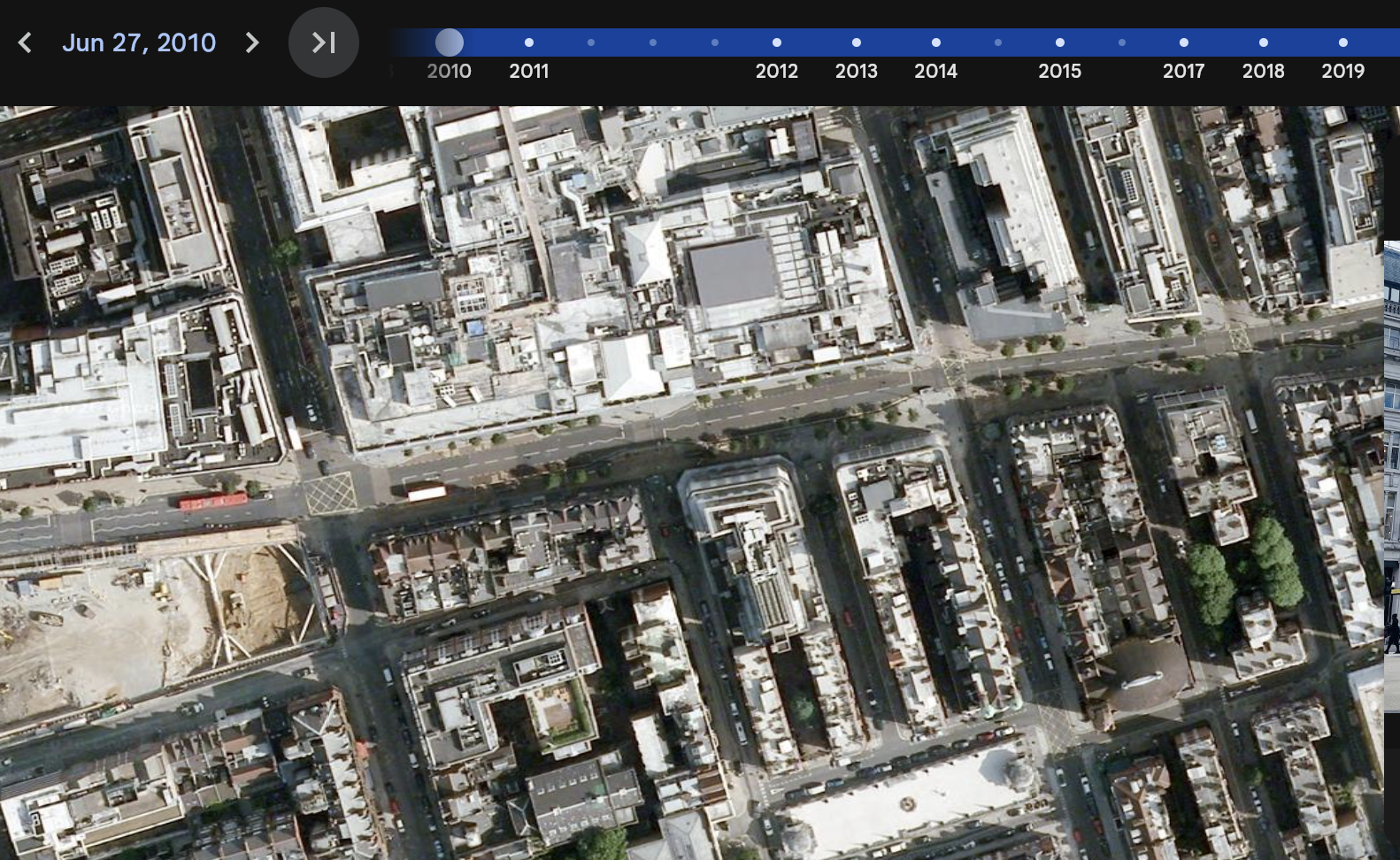Skip to the latest imagery button

pos(324,42)
